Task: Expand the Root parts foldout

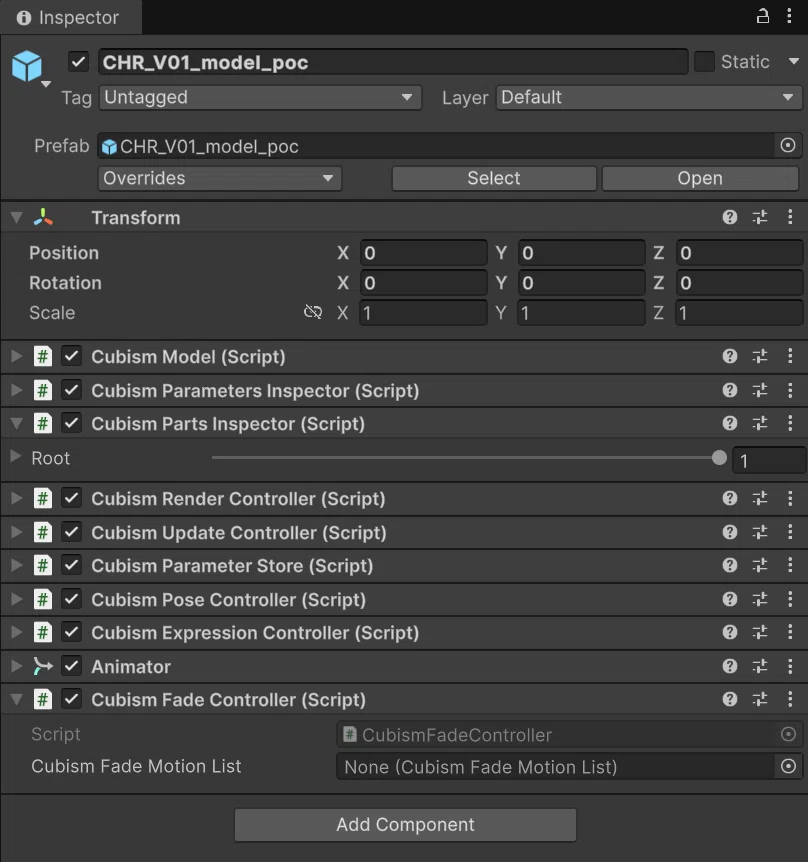Action: [x=15, y=456]
